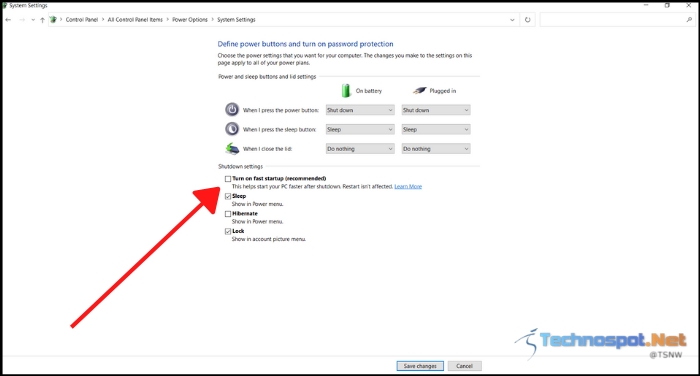This screenshot has width=700, height=376.
Task: Enable Turn on fast startup checkbox
Action: click(228, 179)
